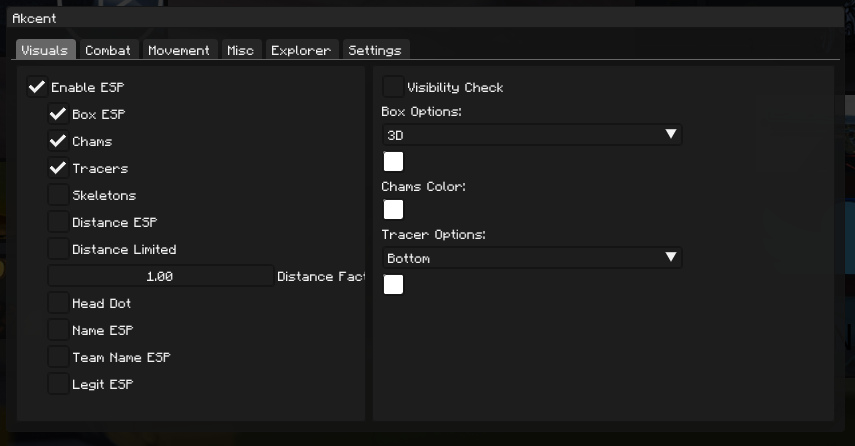Turn off Chams checkbox

tap(58, 141)
